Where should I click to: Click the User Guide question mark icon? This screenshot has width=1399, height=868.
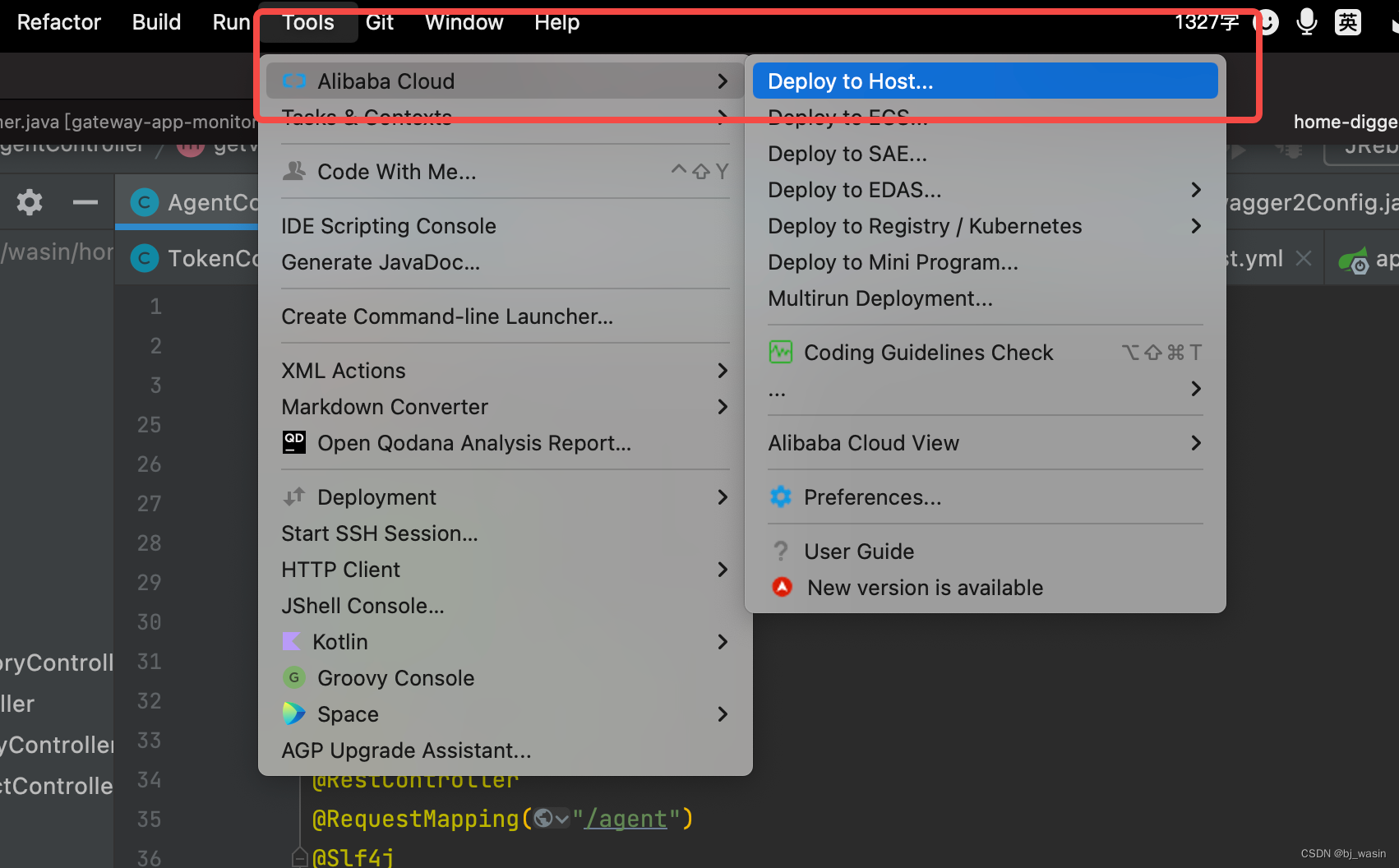(781, 551)
